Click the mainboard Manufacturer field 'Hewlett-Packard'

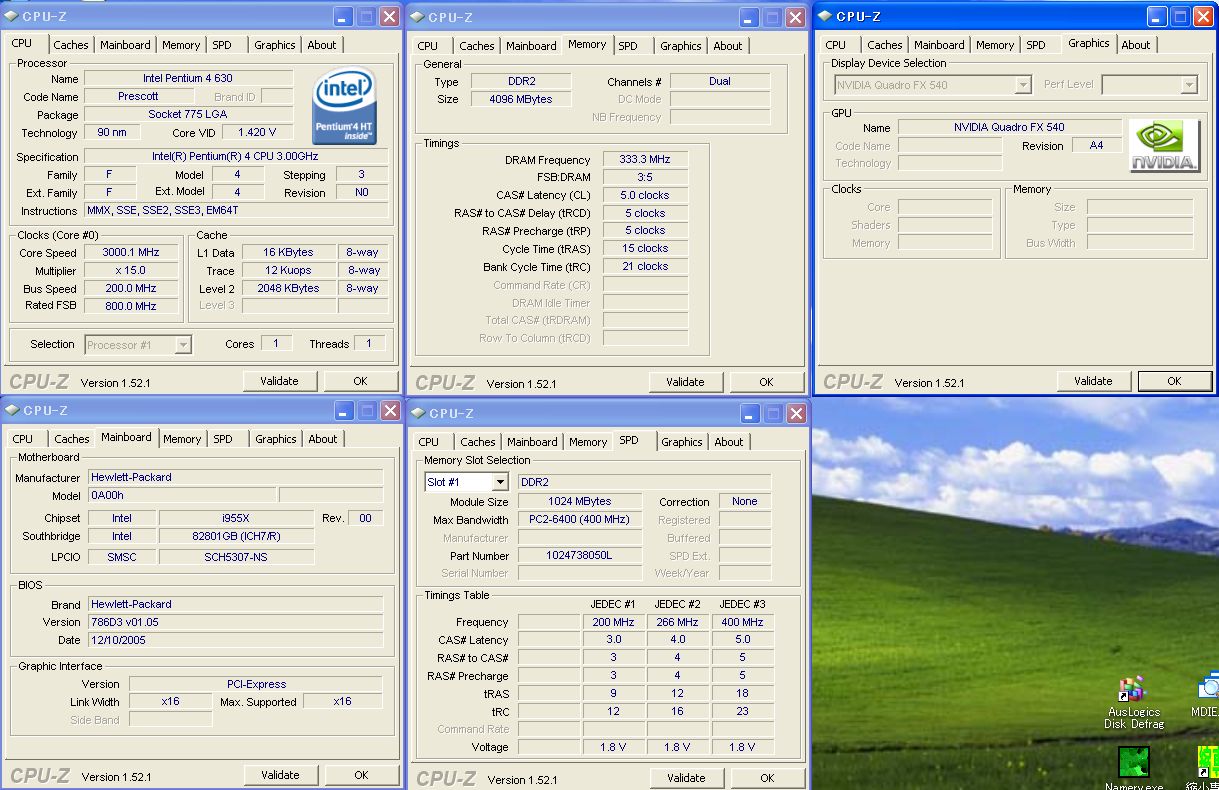pos(236,478)
